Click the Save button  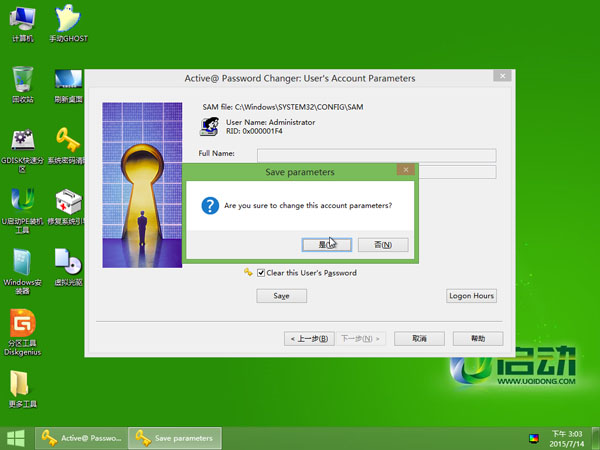tap(282, 296)
